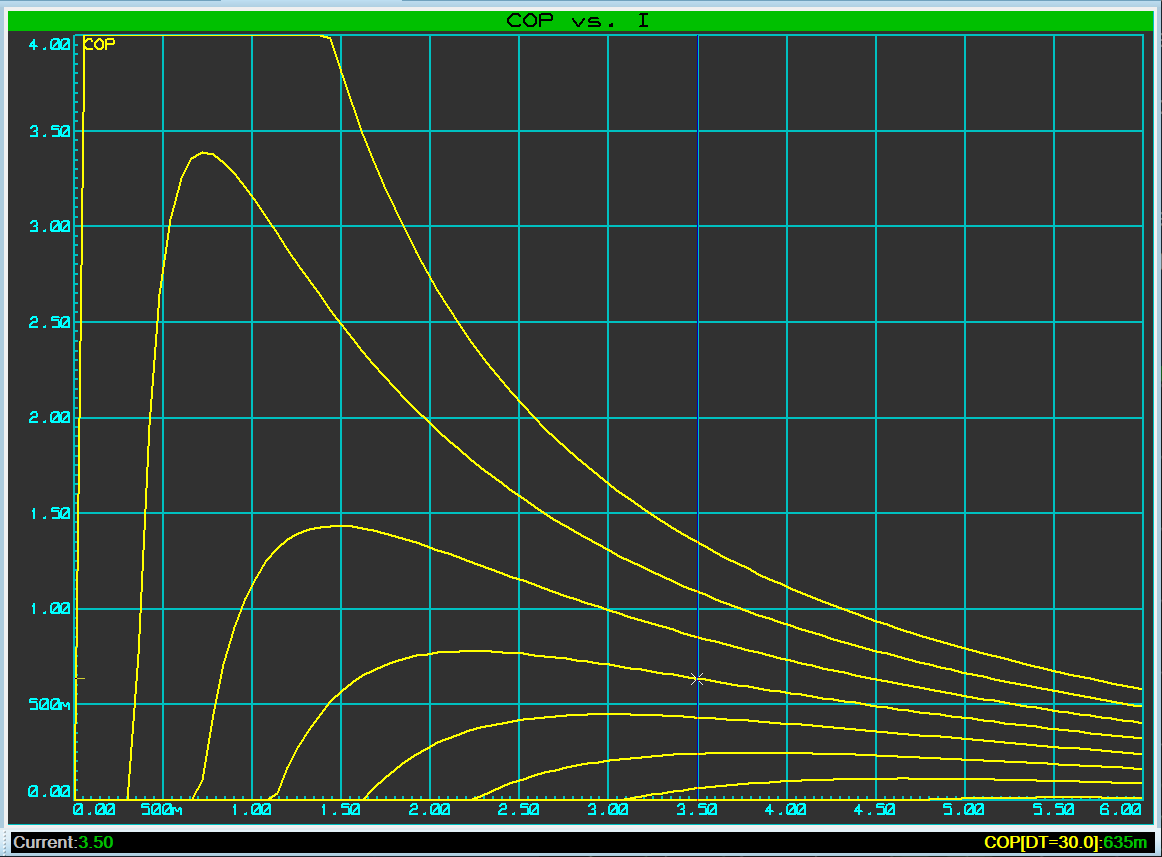Viewport: 1162px width, 857px height.
Task: Click the 4.50 label on the x-axis
Action: click(876, 808)
